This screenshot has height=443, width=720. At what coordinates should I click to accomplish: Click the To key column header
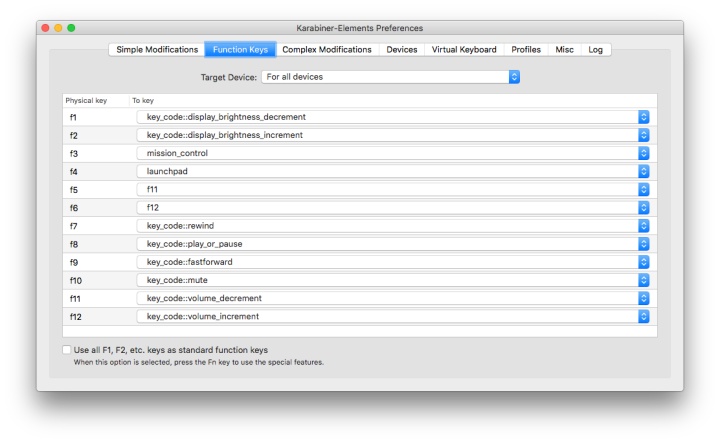(x=143, y=101)
